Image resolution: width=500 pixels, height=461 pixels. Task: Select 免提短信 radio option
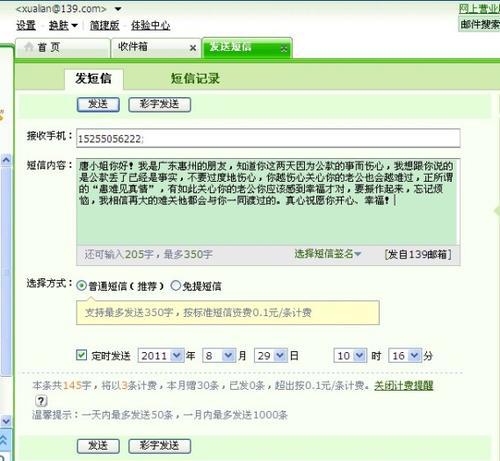[x=175, y=285]
